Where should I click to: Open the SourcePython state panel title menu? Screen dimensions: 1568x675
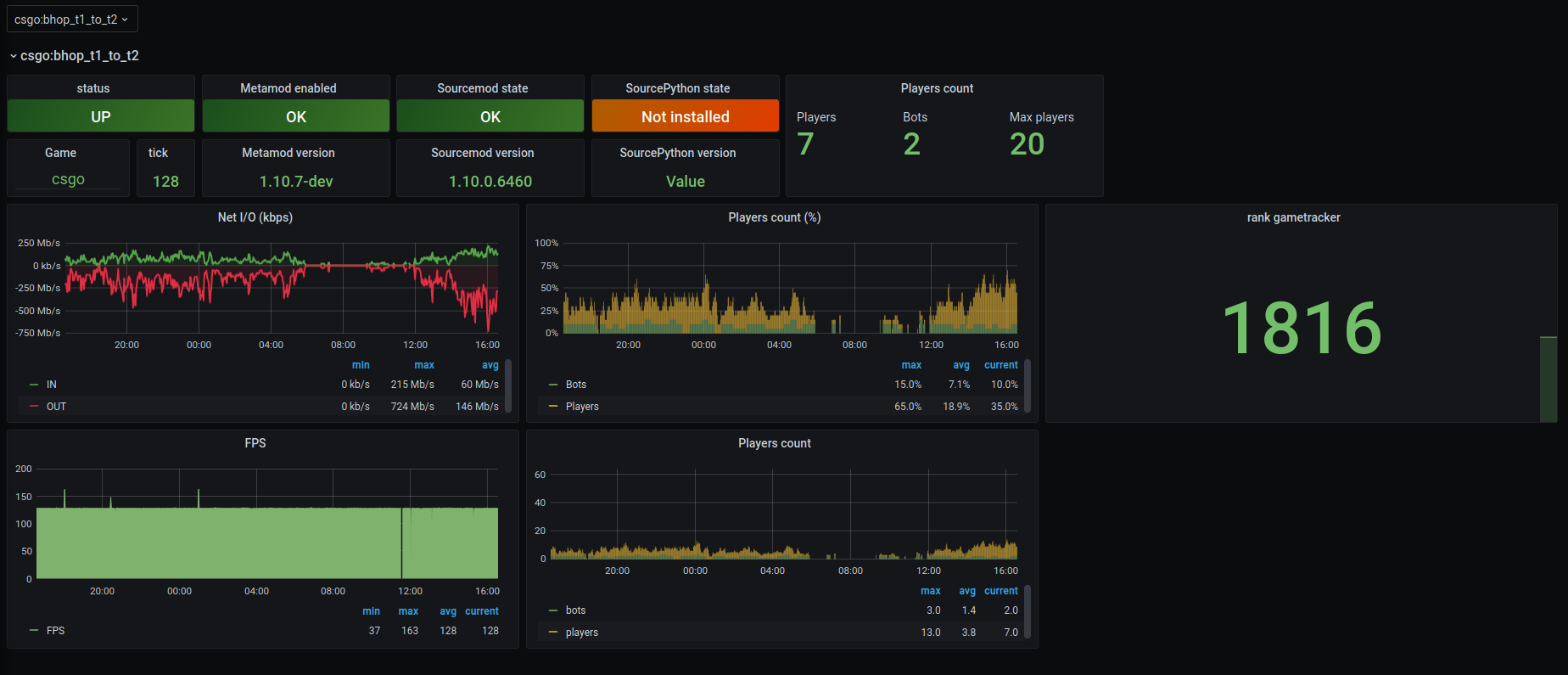[x=678, y=88]
